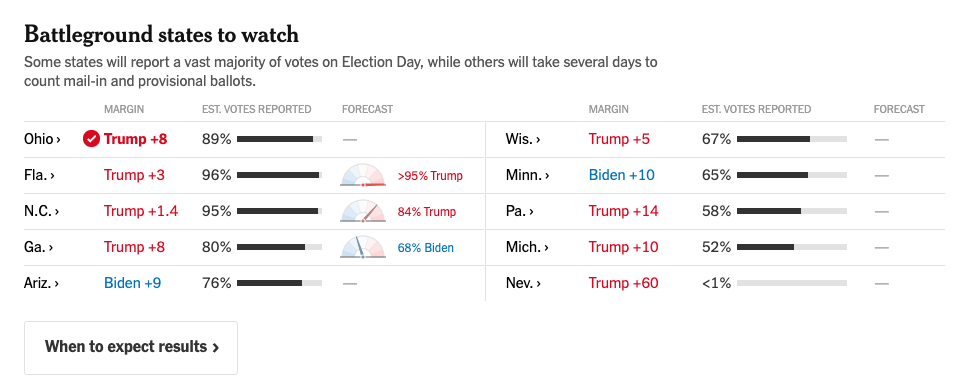Click the Biden +10 margin for Minnesota
Image resolution: width=970 pixels, height=383 pixels.
pyautogui.click(x=621, y=175)
